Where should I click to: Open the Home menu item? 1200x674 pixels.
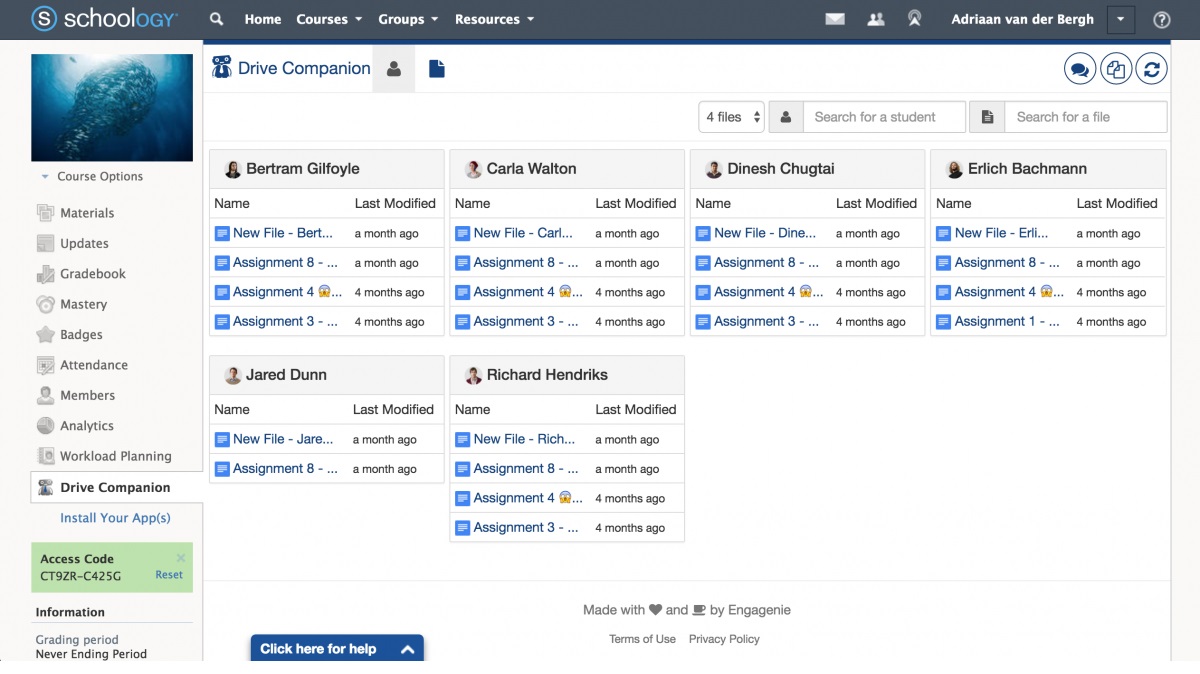[262, 18]
